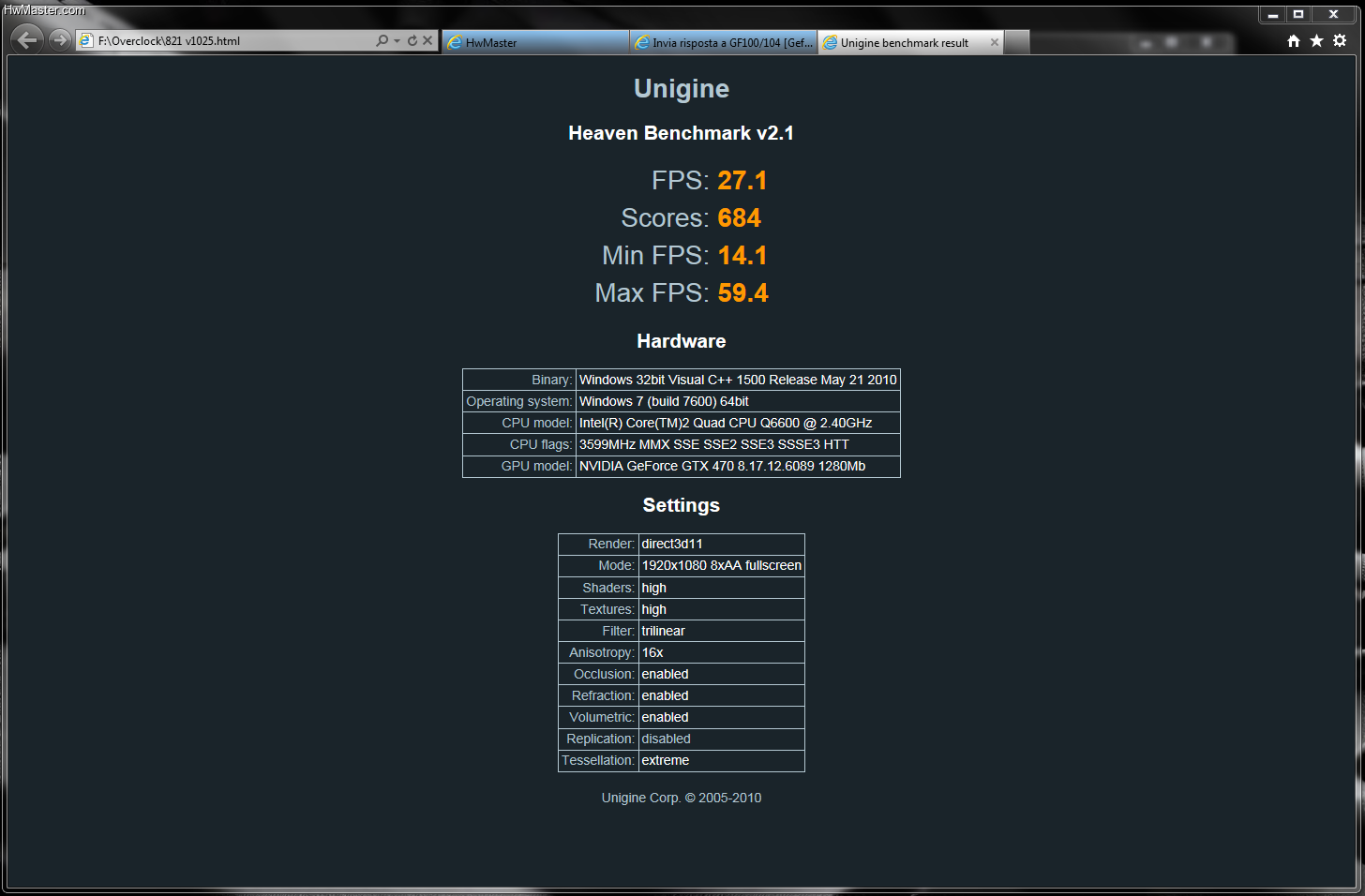Image resolution: width=1365 pixels, height=896 pixels.
Task: Click the Heaven Benchmark v2.1 title
Action: tap(682, 133)
